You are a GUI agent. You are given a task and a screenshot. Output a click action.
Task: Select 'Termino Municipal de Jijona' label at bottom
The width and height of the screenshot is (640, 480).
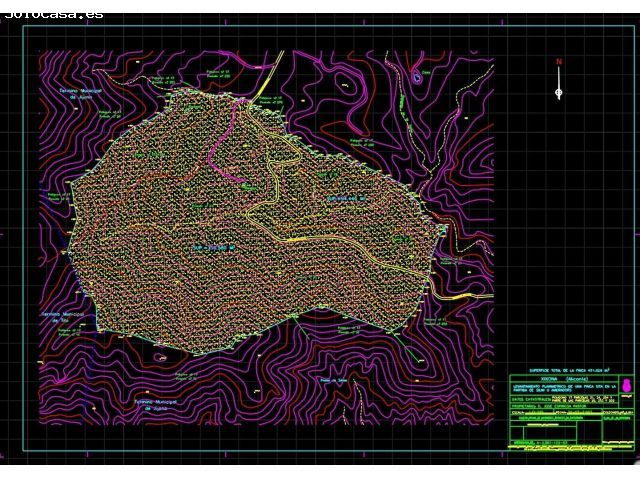point(156,404)
